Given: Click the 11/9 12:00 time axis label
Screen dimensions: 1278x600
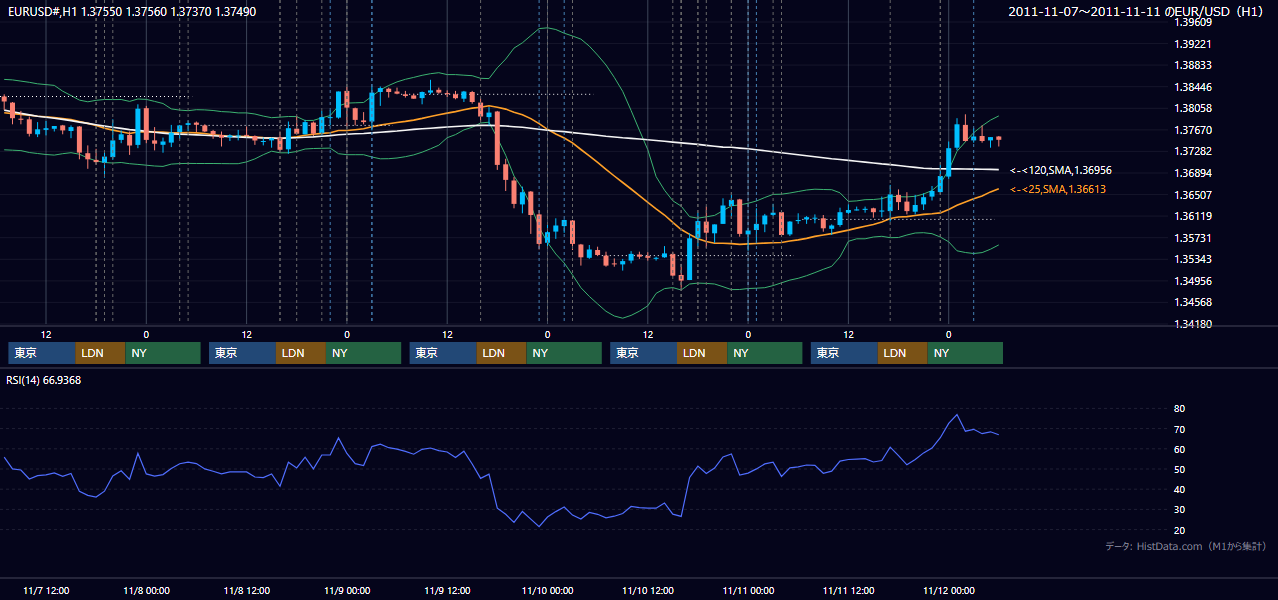Looking at the screenshot, I should pos(448,591).
